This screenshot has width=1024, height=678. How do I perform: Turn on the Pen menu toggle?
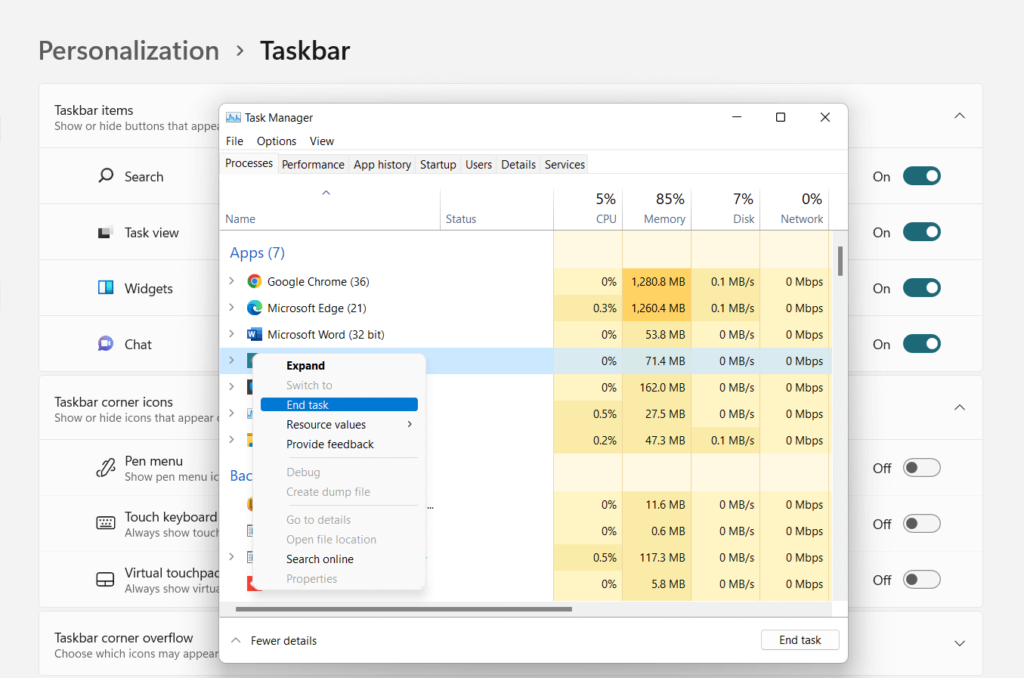(x=921, y=468)
